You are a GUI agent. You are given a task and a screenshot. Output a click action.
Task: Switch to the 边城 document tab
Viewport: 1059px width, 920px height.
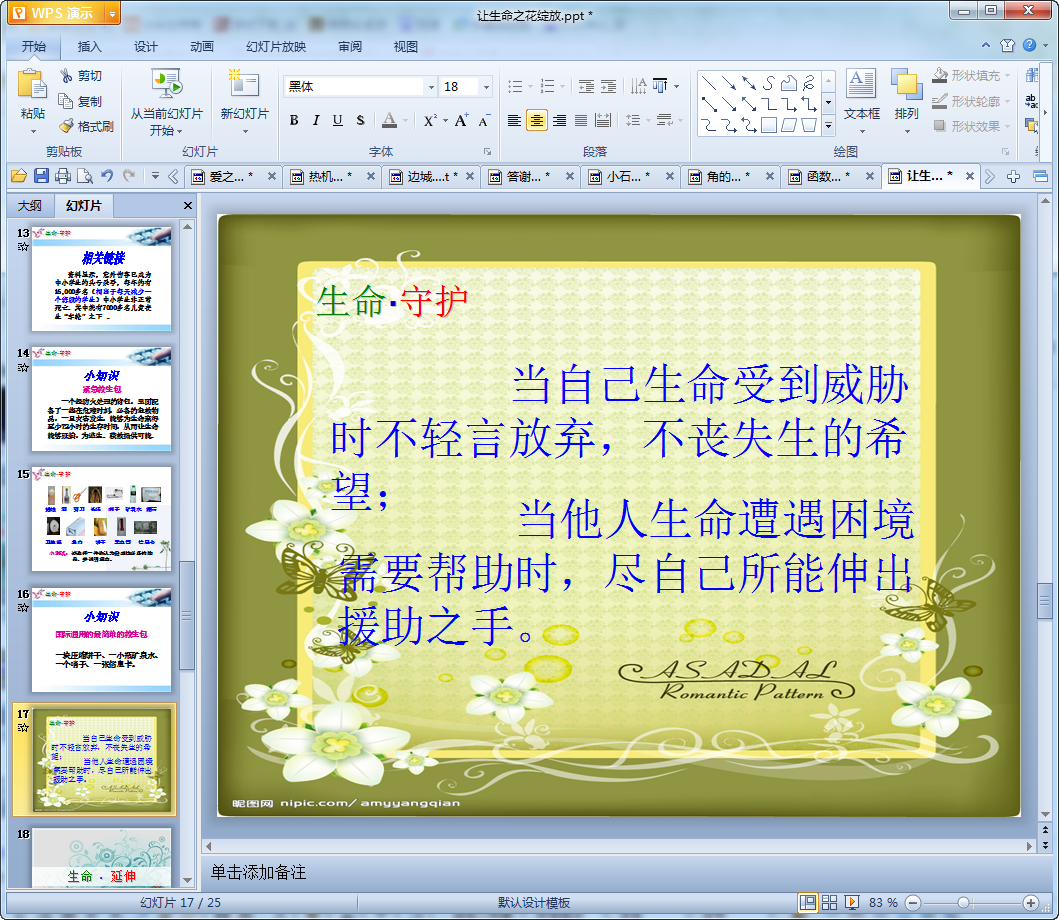(x=431, y=176)
